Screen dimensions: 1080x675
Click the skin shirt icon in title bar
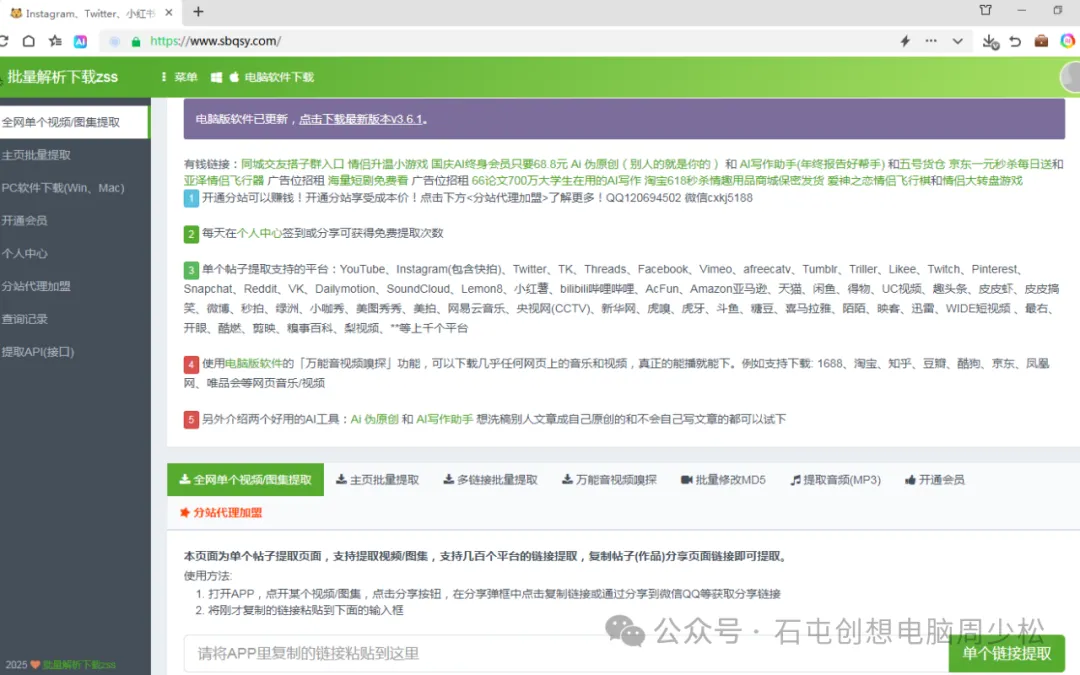point(986,10)
